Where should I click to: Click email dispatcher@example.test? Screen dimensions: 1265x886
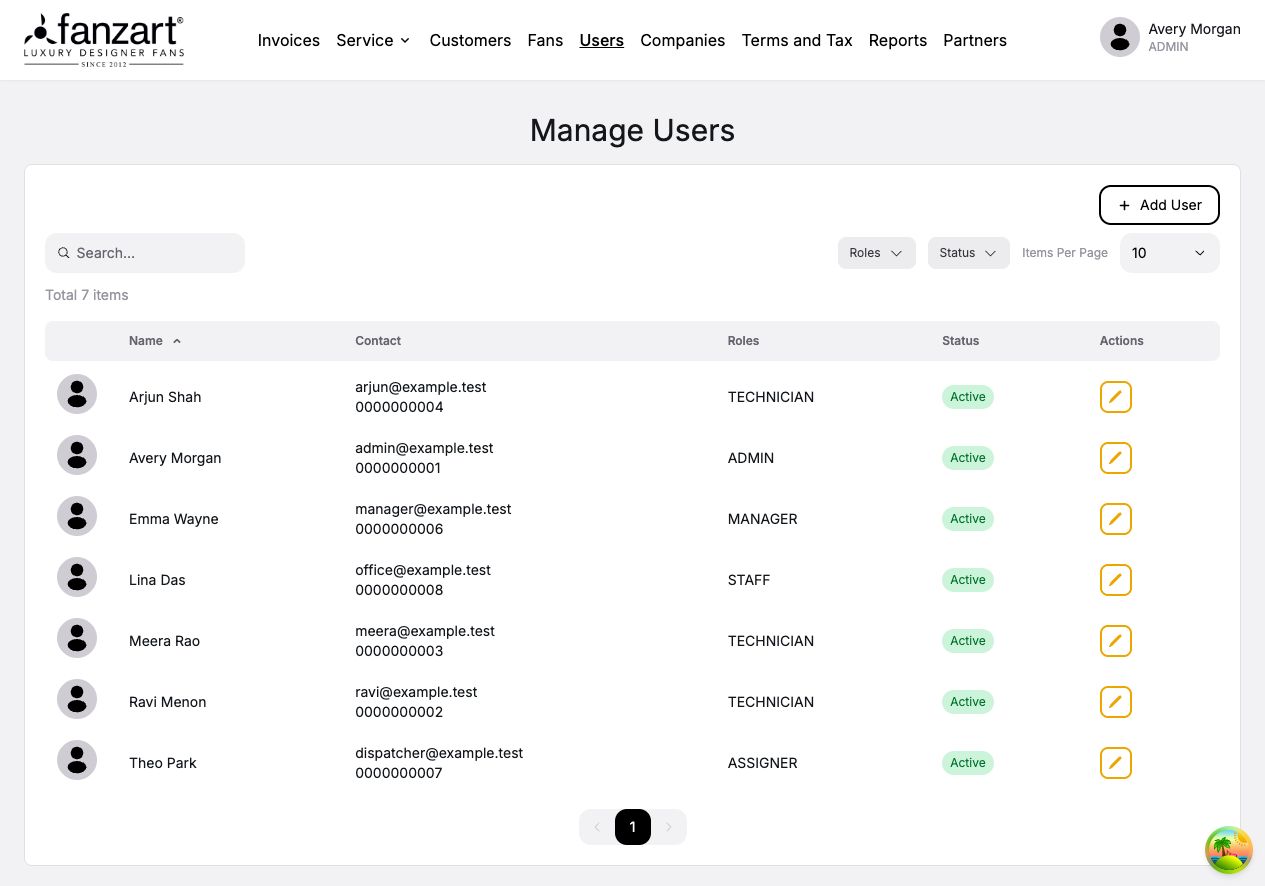[439, 753]
